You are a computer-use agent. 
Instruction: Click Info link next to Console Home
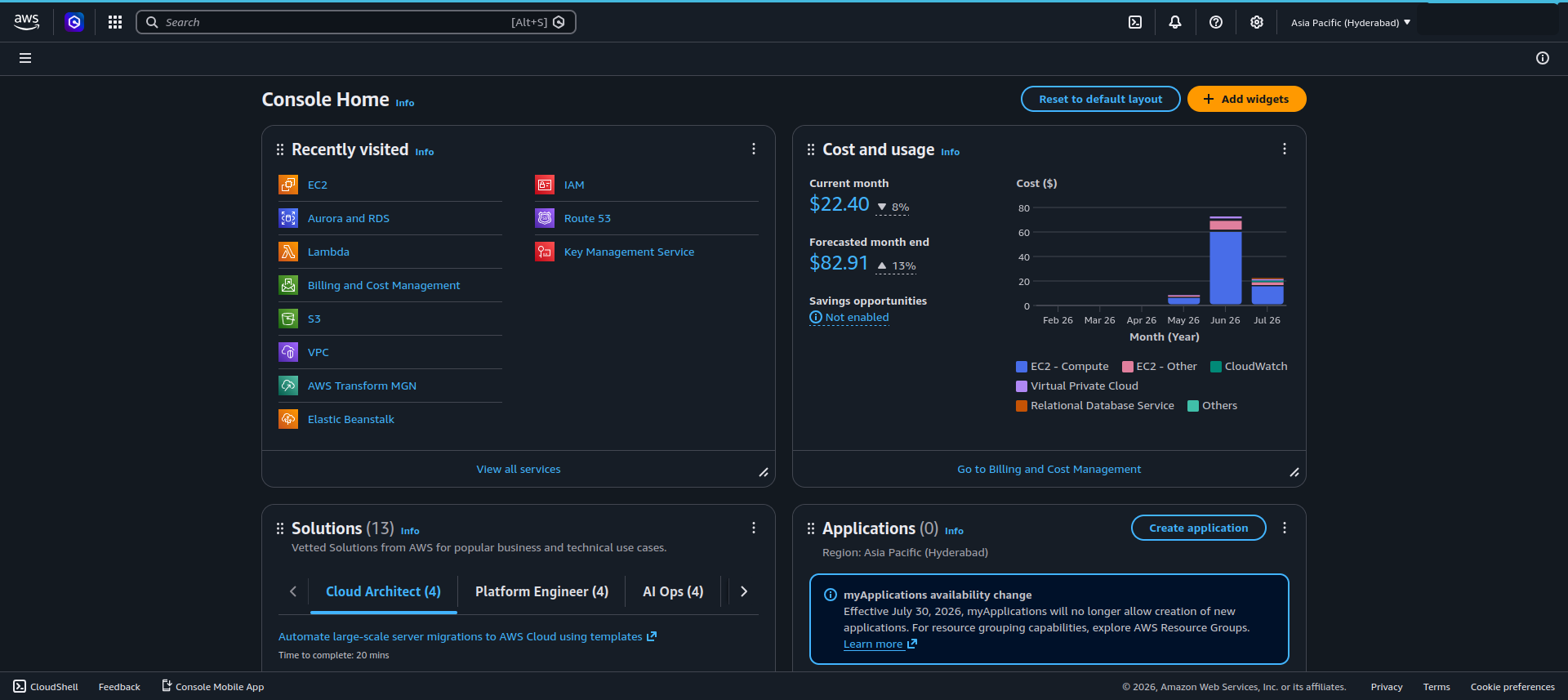(x=405, y=103)
